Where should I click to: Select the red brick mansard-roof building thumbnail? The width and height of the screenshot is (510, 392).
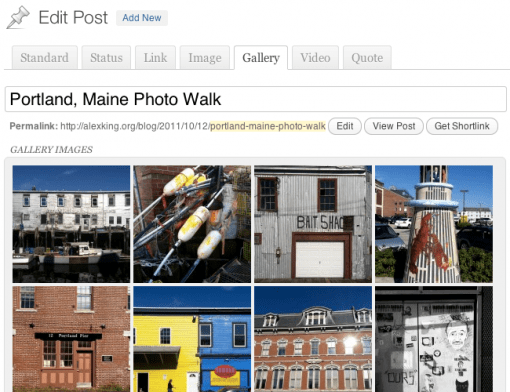(x=313, y=339)
